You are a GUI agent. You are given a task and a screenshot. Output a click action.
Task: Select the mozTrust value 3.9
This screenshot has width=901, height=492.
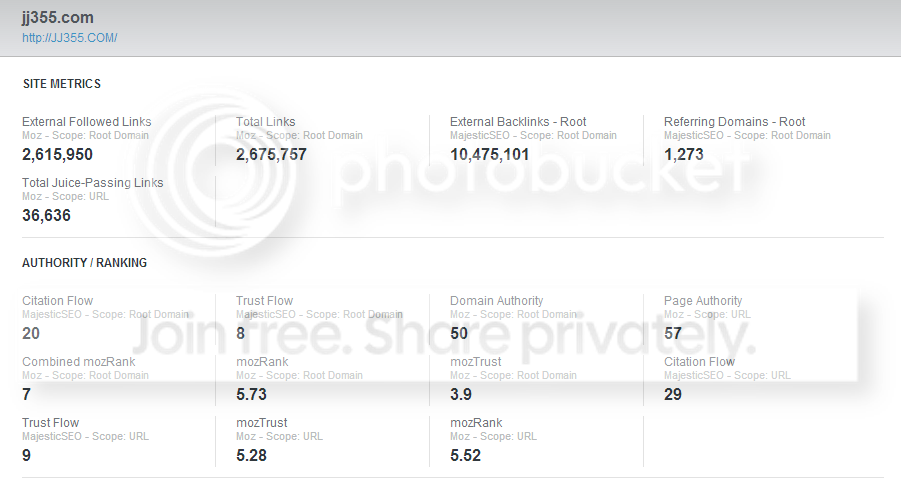click(460, 394)
